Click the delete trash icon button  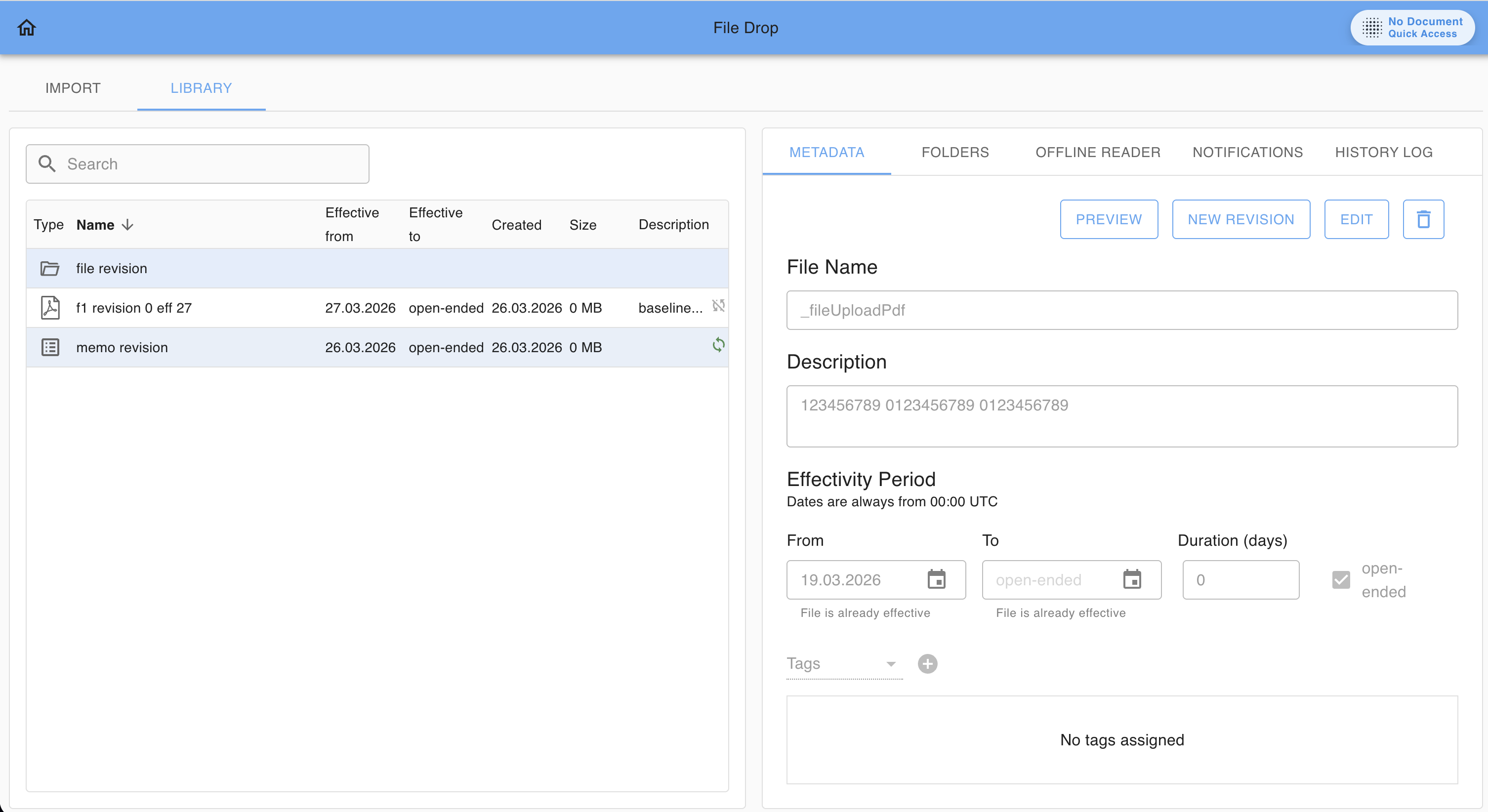1423,219
